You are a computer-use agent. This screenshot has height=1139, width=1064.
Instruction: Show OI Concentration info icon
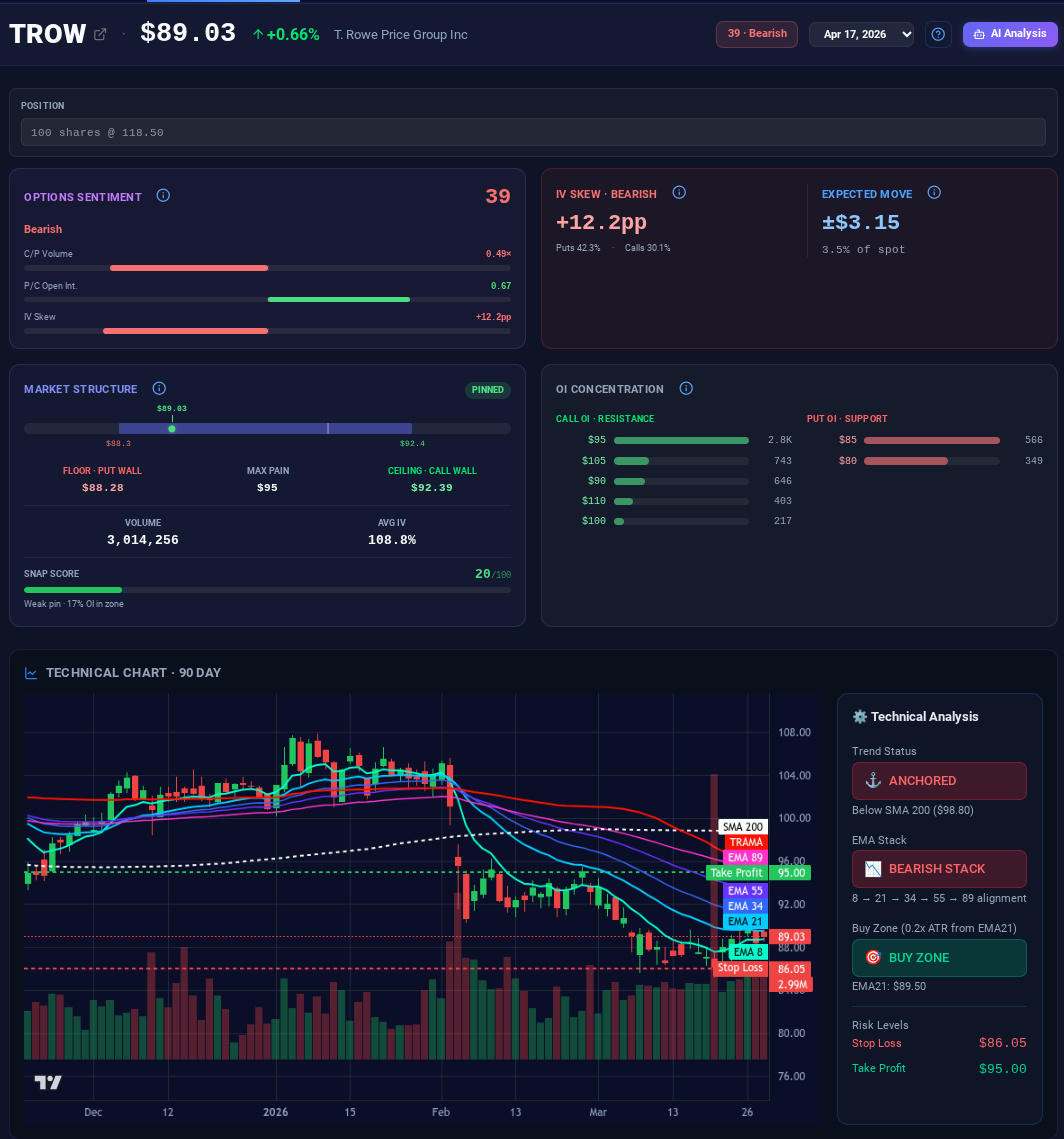pos(686,389)
